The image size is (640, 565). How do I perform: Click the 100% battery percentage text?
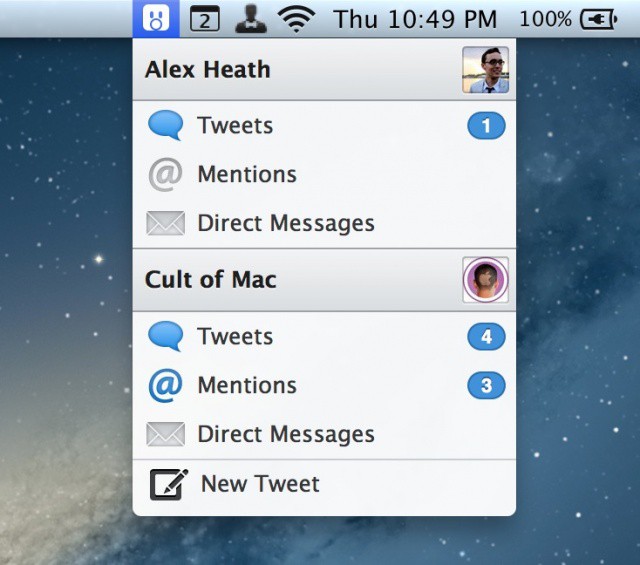(545, 19)
